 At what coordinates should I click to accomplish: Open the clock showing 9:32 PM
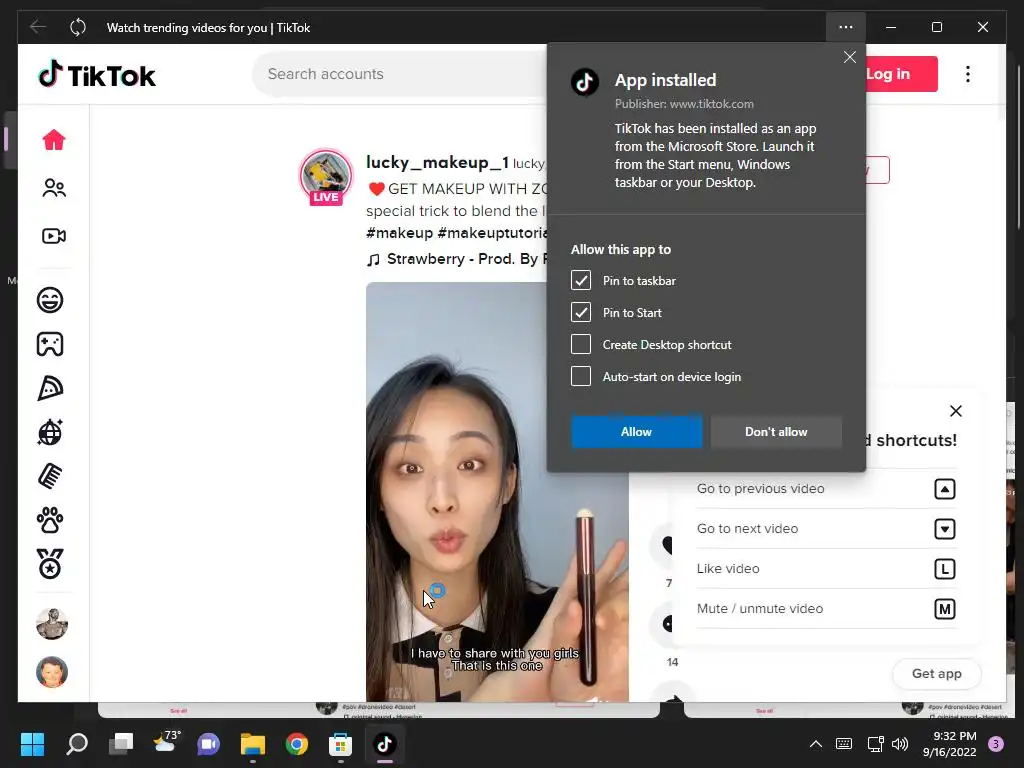[950, 744]
